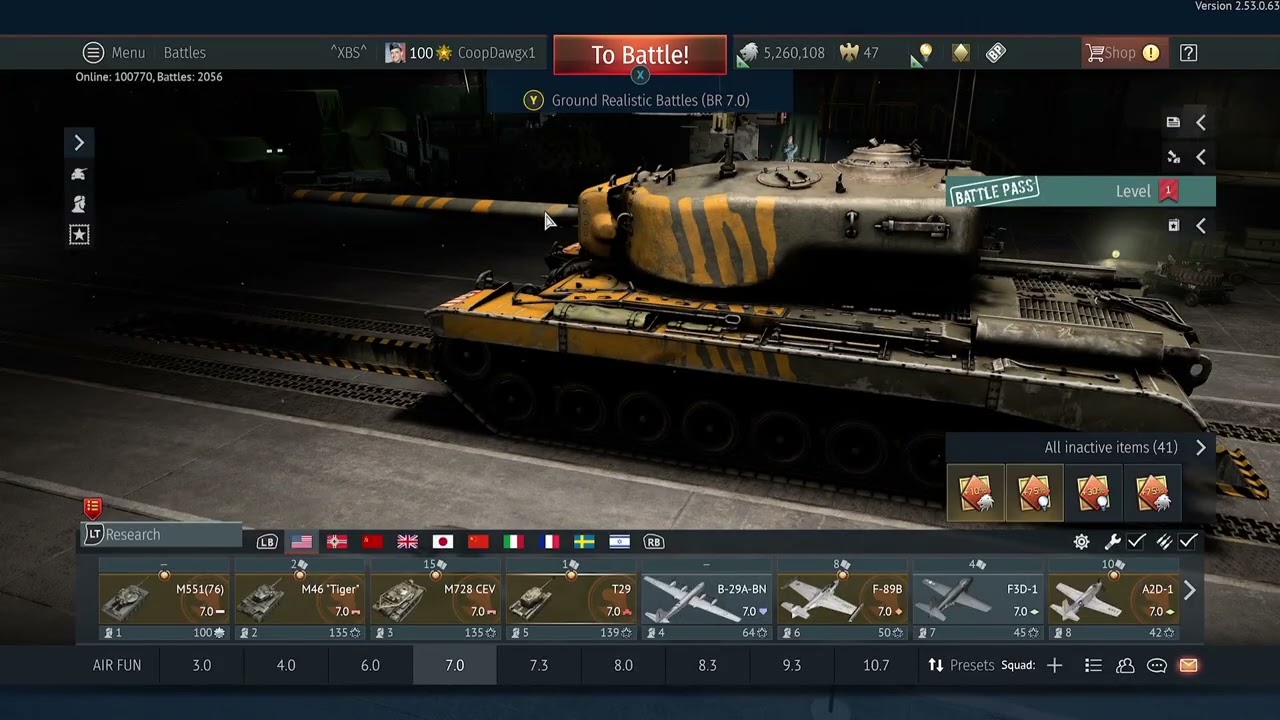Click the tank icon in left sidebar

click(79, 174)
